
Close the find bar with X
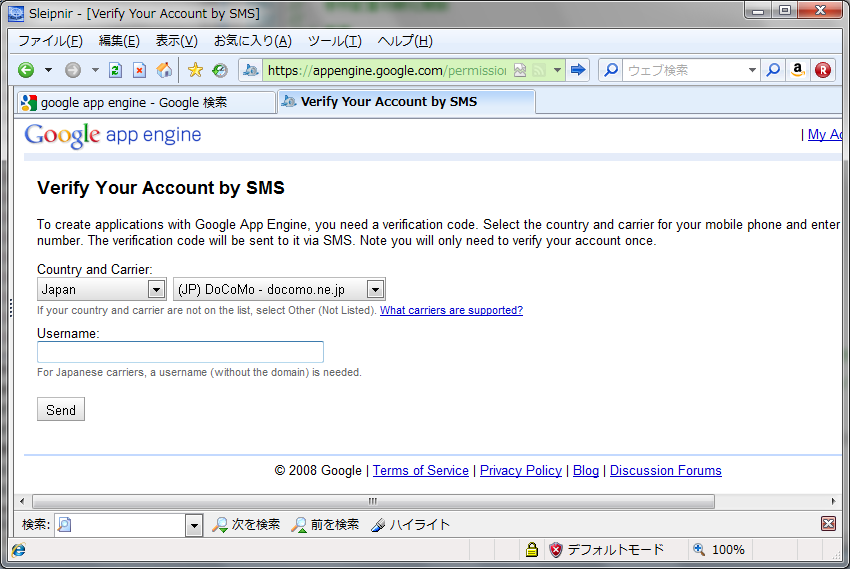point(828,523)
